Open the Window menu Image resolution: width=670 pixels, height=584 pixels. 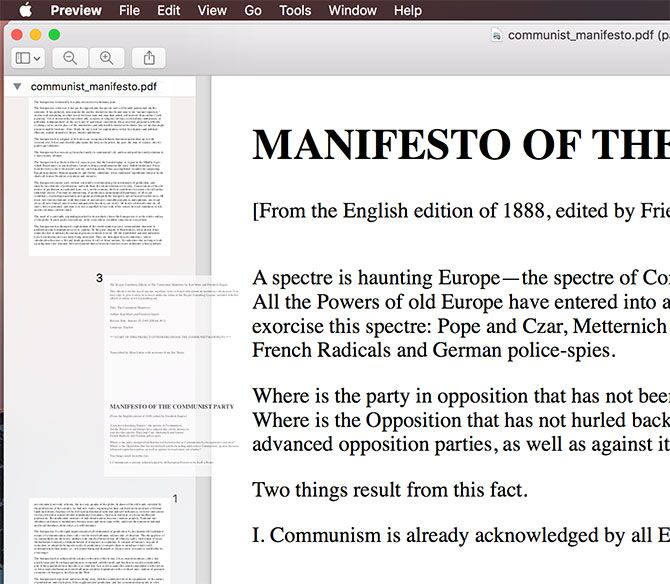tap(353, 10)
